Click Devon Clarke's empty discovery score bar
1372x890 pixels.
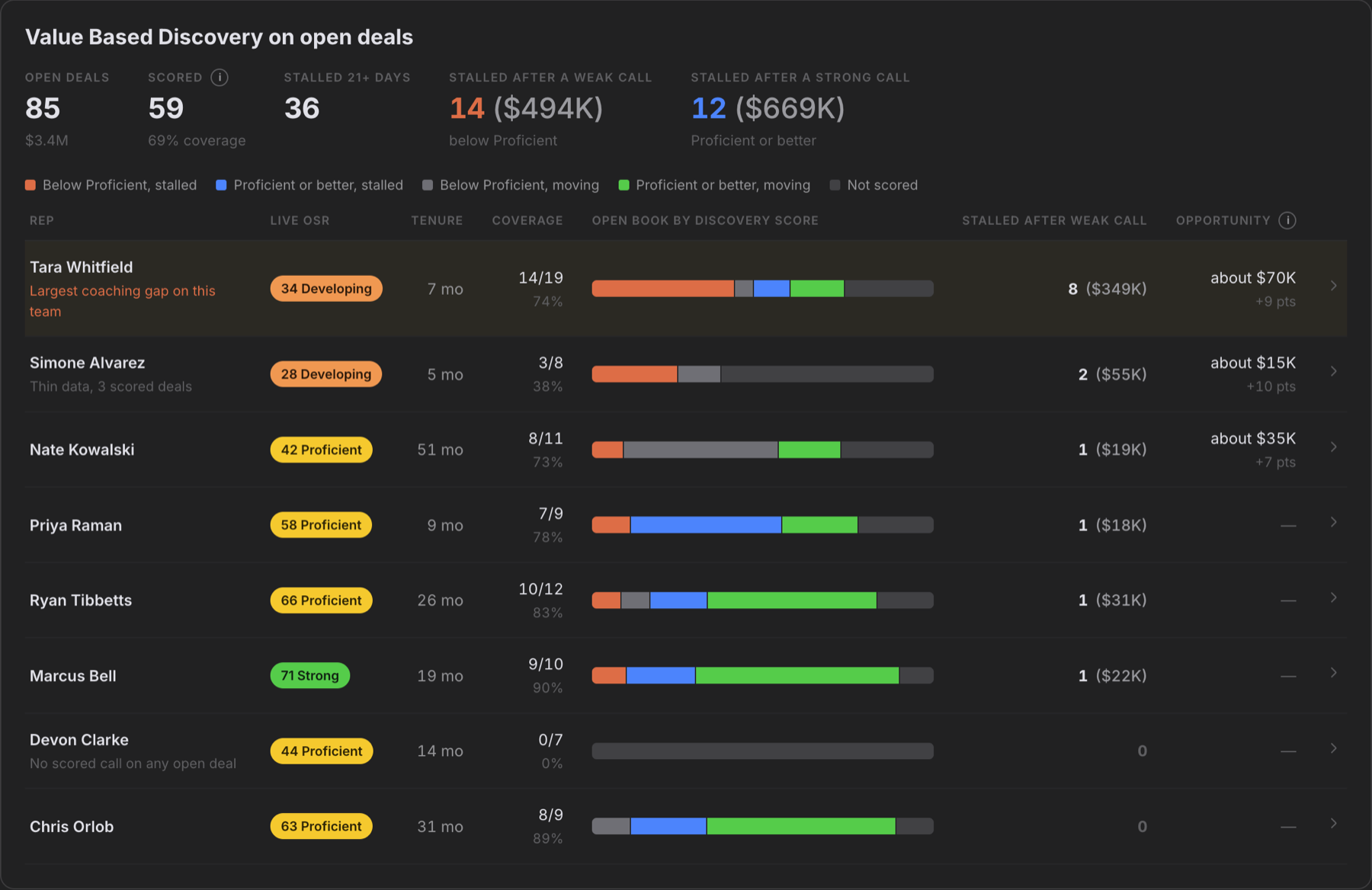pos(762,751)
